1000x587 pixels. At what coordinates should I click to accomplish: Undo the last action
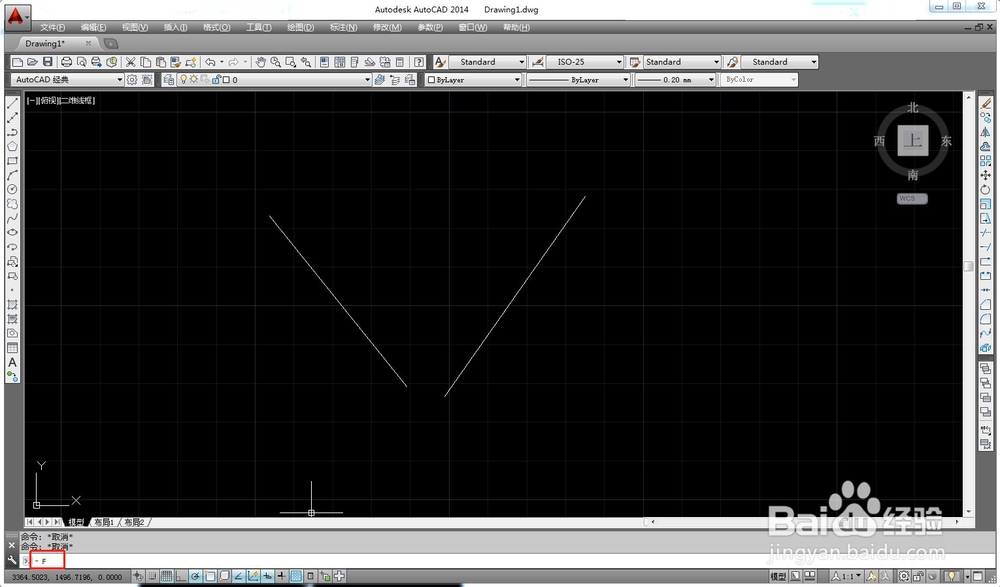[210, 62]
